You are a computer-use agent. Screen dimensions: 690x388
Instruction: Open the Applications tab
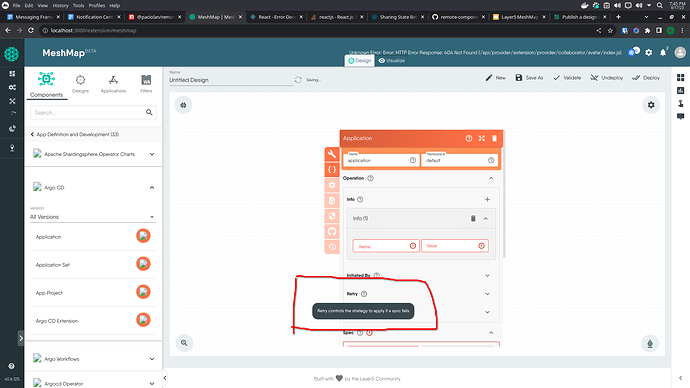pyautogui.click(x=113, y=84)
